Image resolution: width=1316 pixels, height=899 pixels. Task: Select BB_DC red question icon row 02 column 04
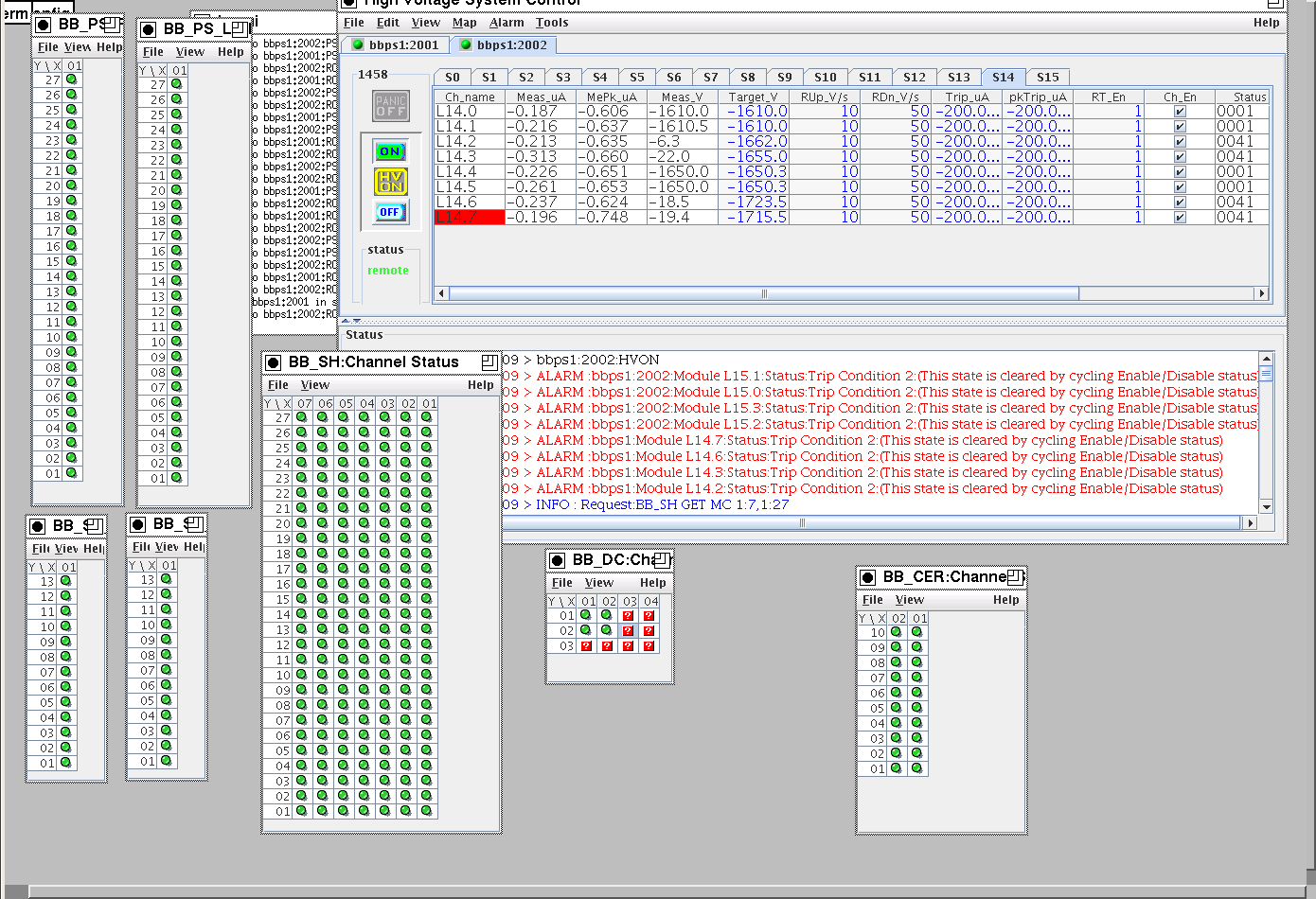coord(649,631)
